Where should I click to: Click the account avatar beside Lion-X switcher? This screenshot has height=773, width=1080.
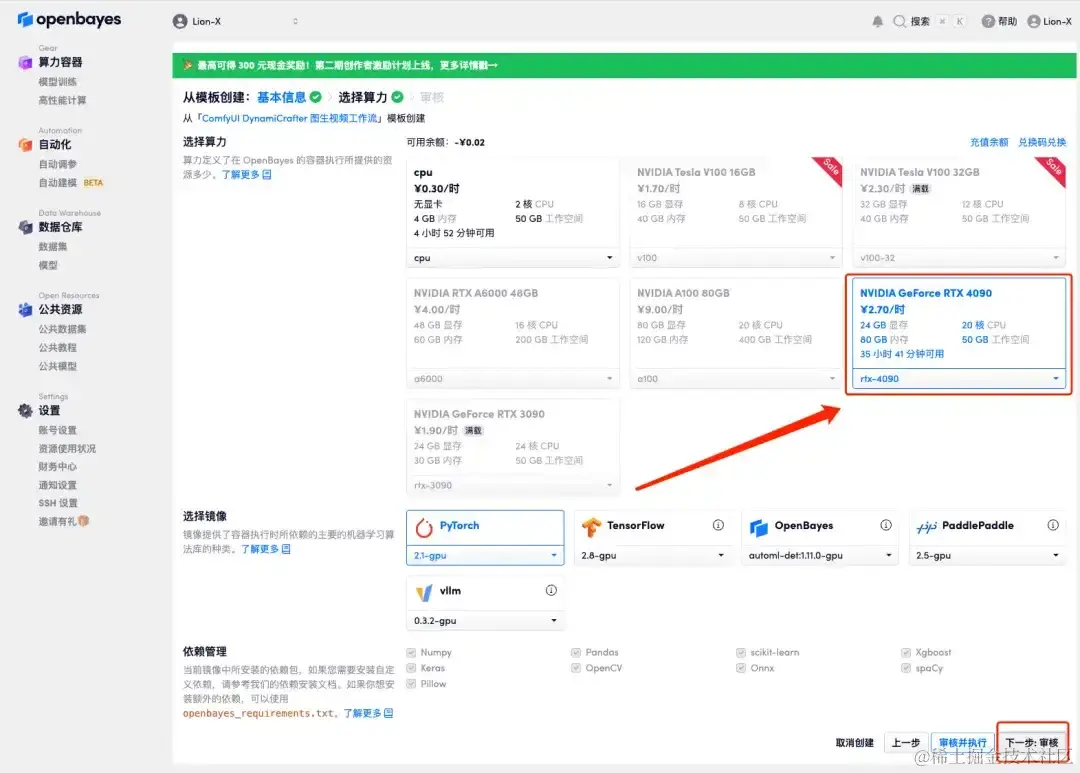tap(180, 21)
